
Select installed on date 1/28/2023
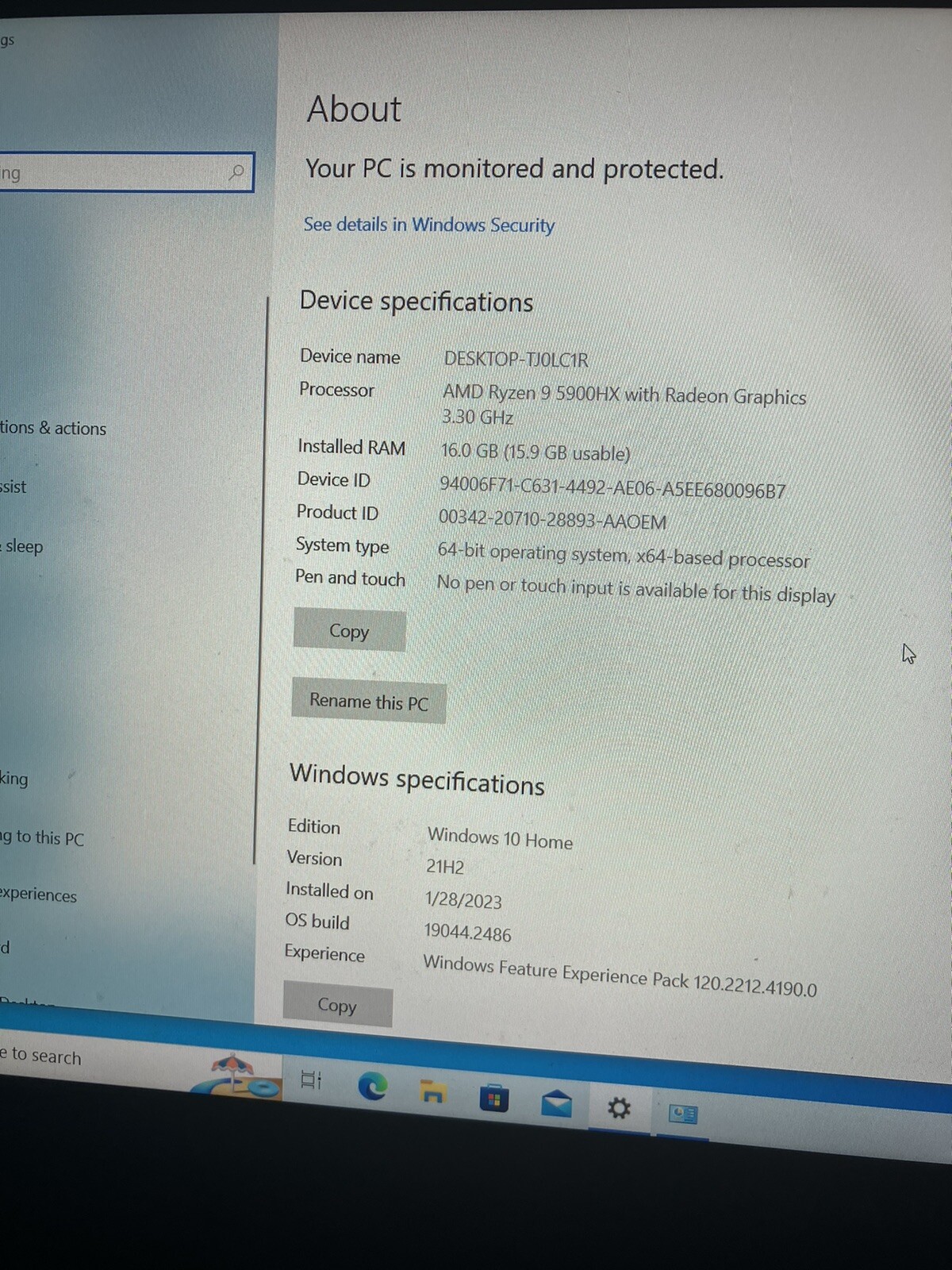tap(463, 900)
